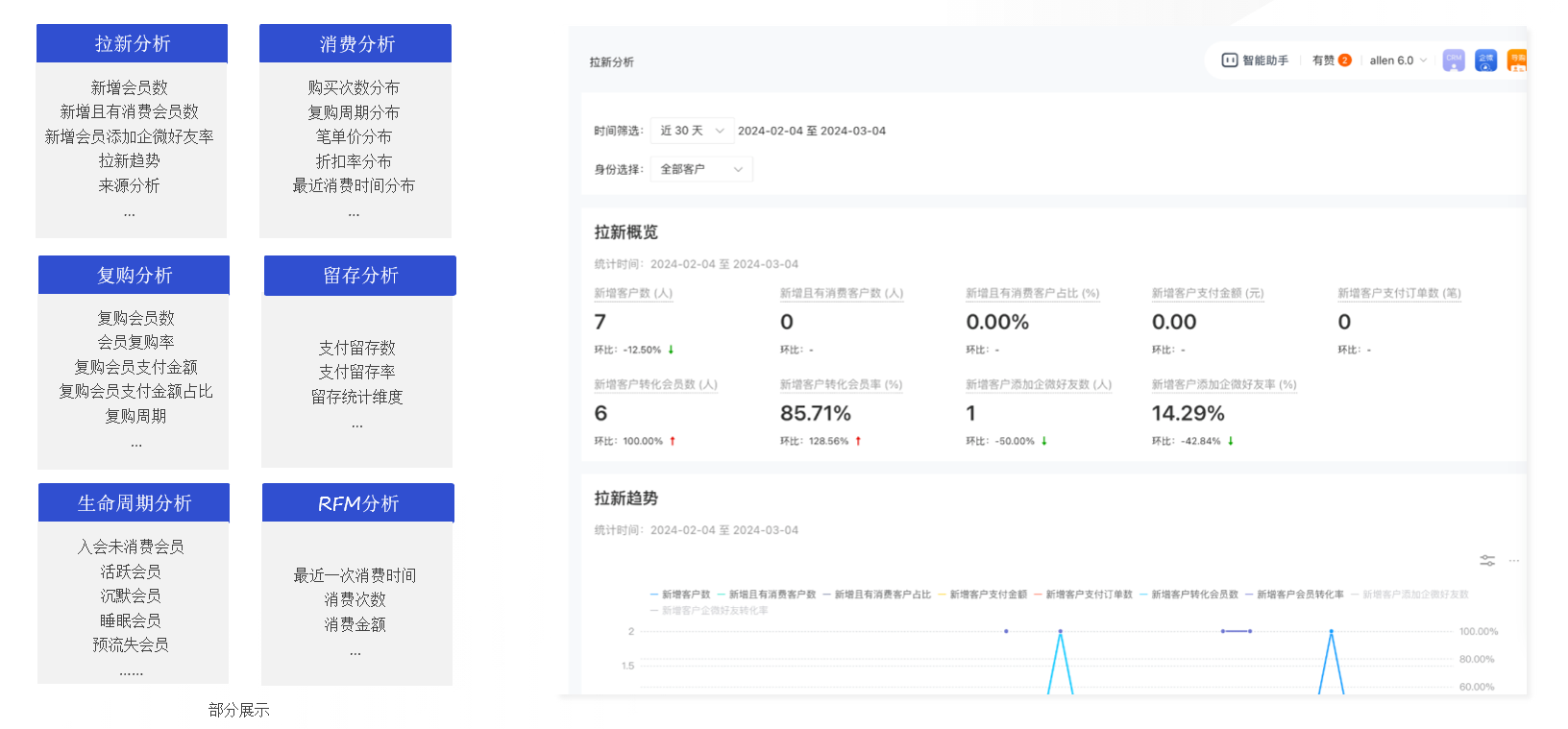Viewport: 1568px width, 729px height.
Task: Click 复购会员支付金额占比 in the 复购分析 card
Action: 136,391
